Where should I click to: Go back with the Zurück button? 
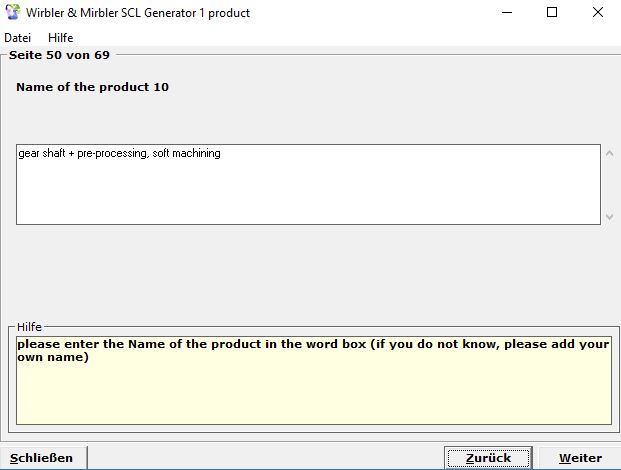[x=488, y=458]
